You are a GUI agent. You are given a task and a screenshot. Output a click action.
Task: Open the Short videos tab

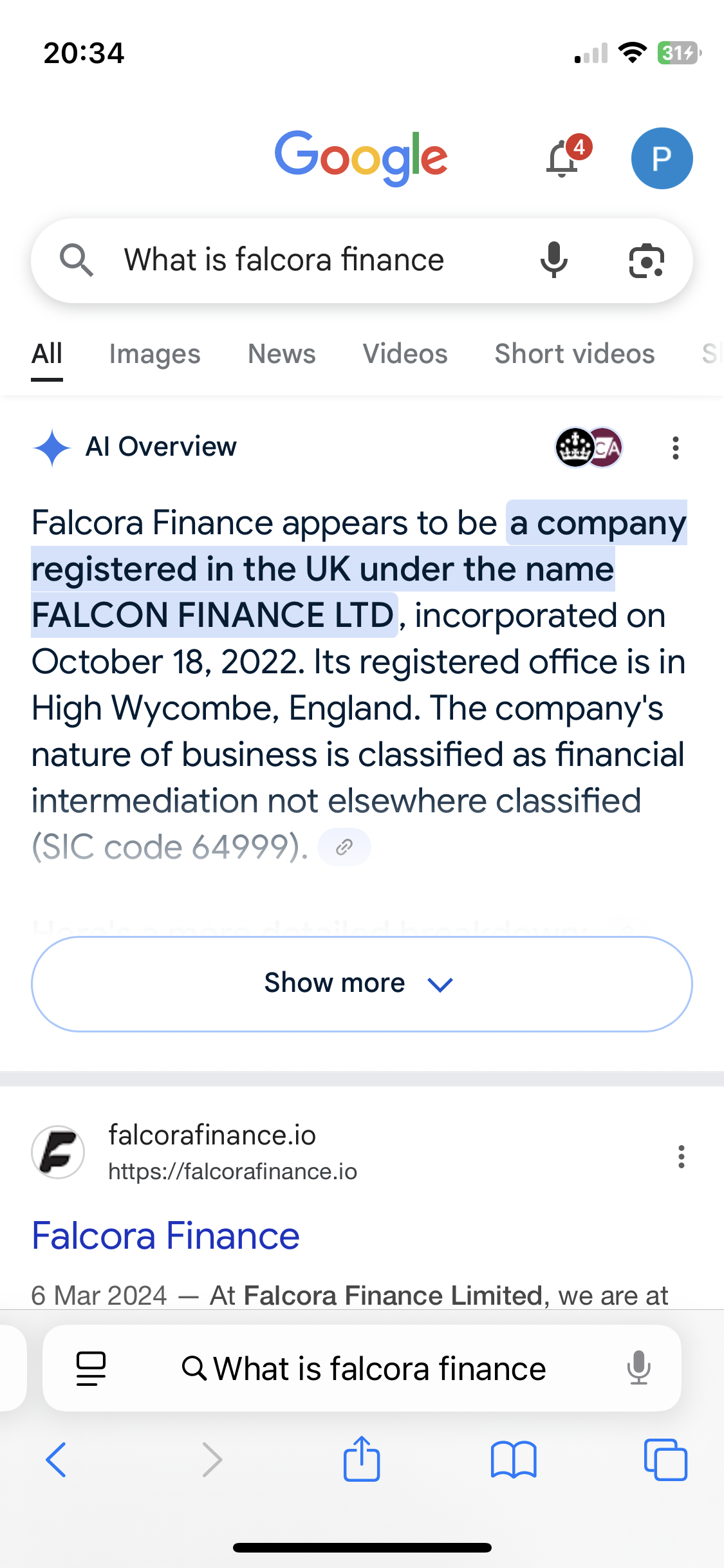tap(574, 354)
